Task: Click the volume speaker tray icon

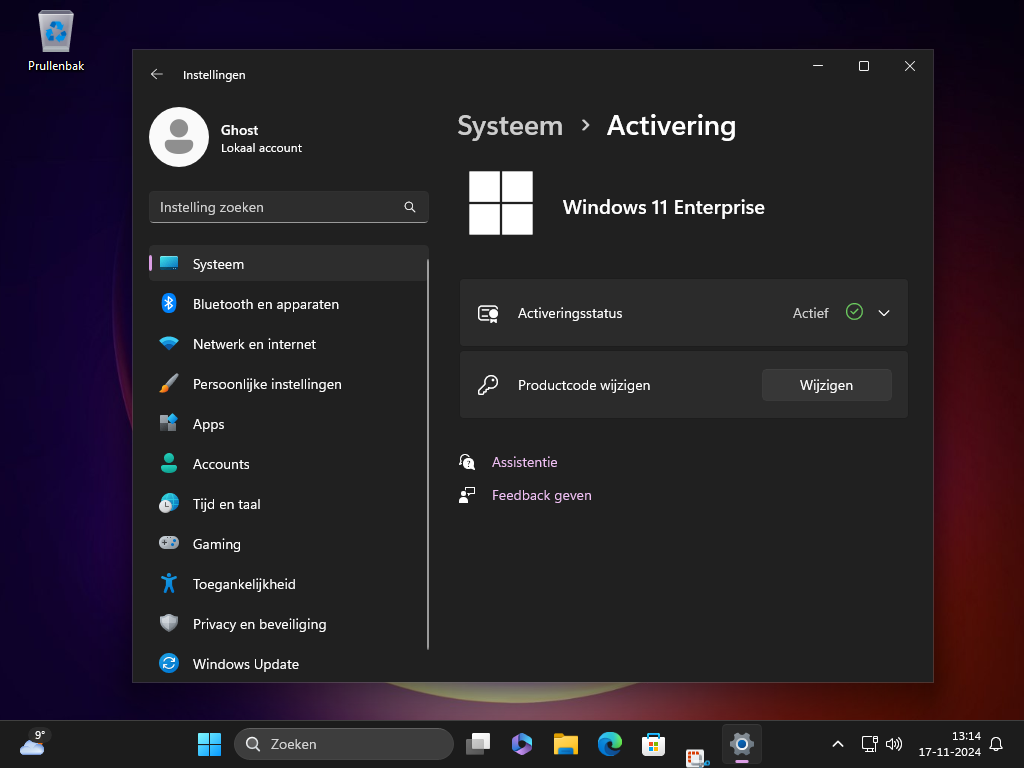Action: click(x=893, y=744)
